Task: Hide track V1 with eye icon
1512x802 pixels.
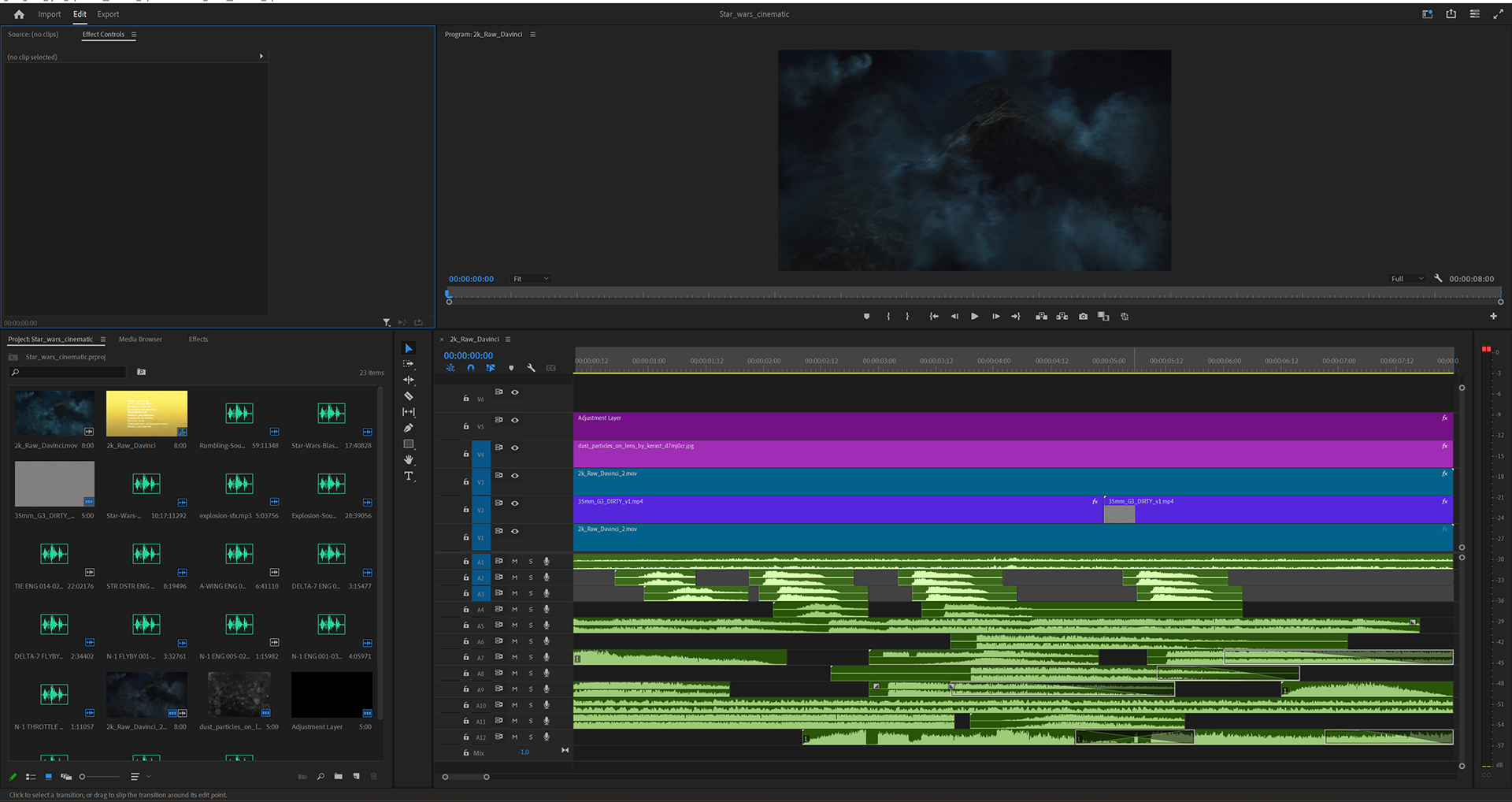Action: (x=515, y=531)
